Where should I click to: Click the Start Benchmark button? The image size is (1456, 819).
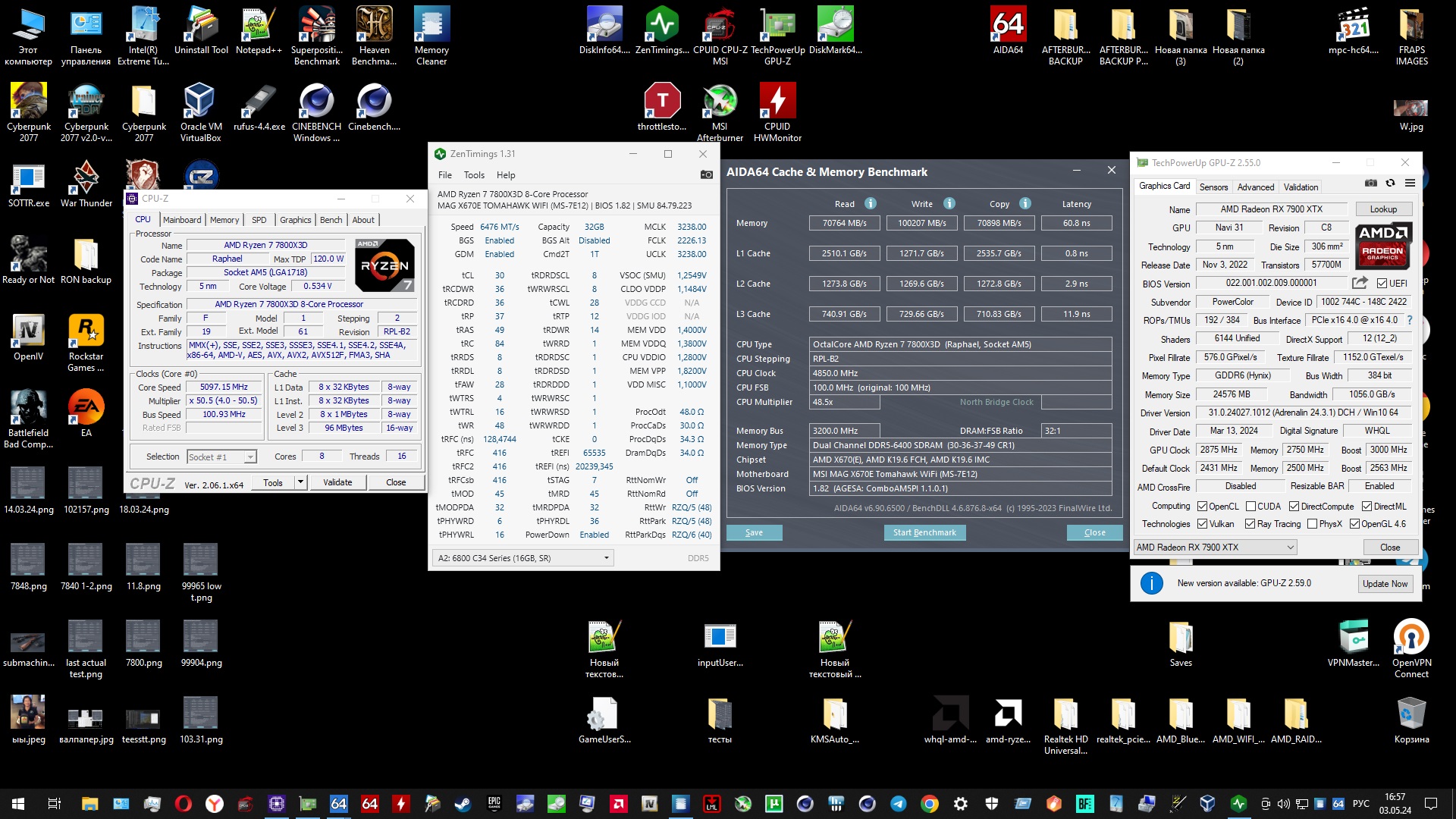tap(924, 532)
